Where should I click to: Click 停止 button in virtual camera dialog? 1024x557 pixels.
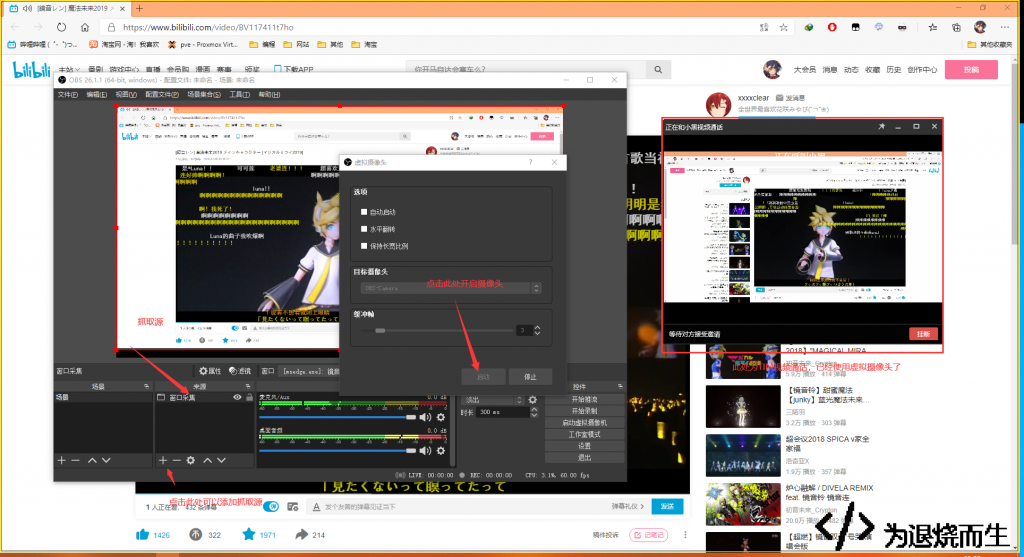pos(530,377)
